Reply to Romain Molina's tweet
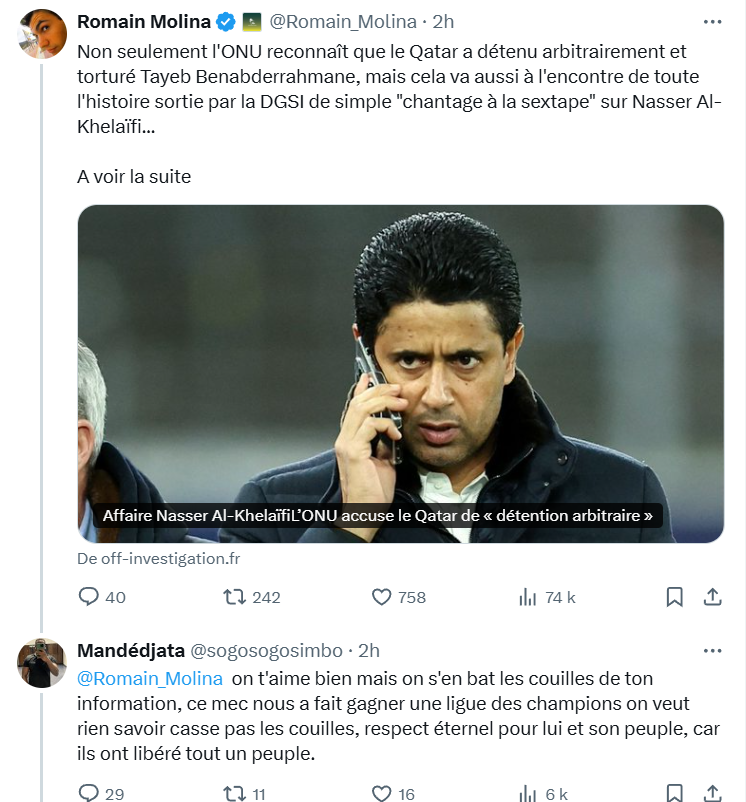Image resolution: width=746 pixels, height=802 pixels. coord(89,597)
